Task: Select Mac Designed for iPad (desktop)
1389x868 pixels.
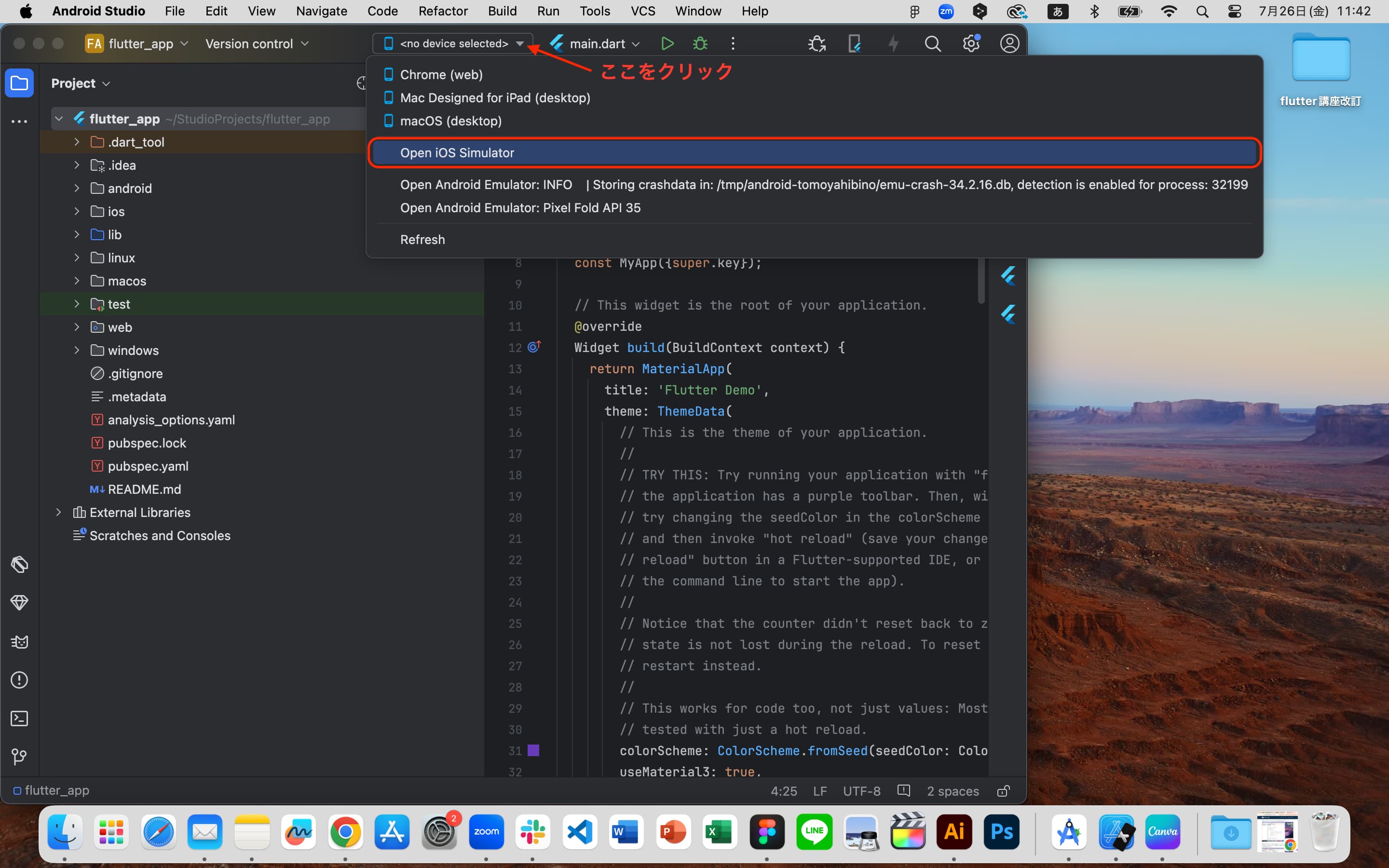Action: point(815,97)
